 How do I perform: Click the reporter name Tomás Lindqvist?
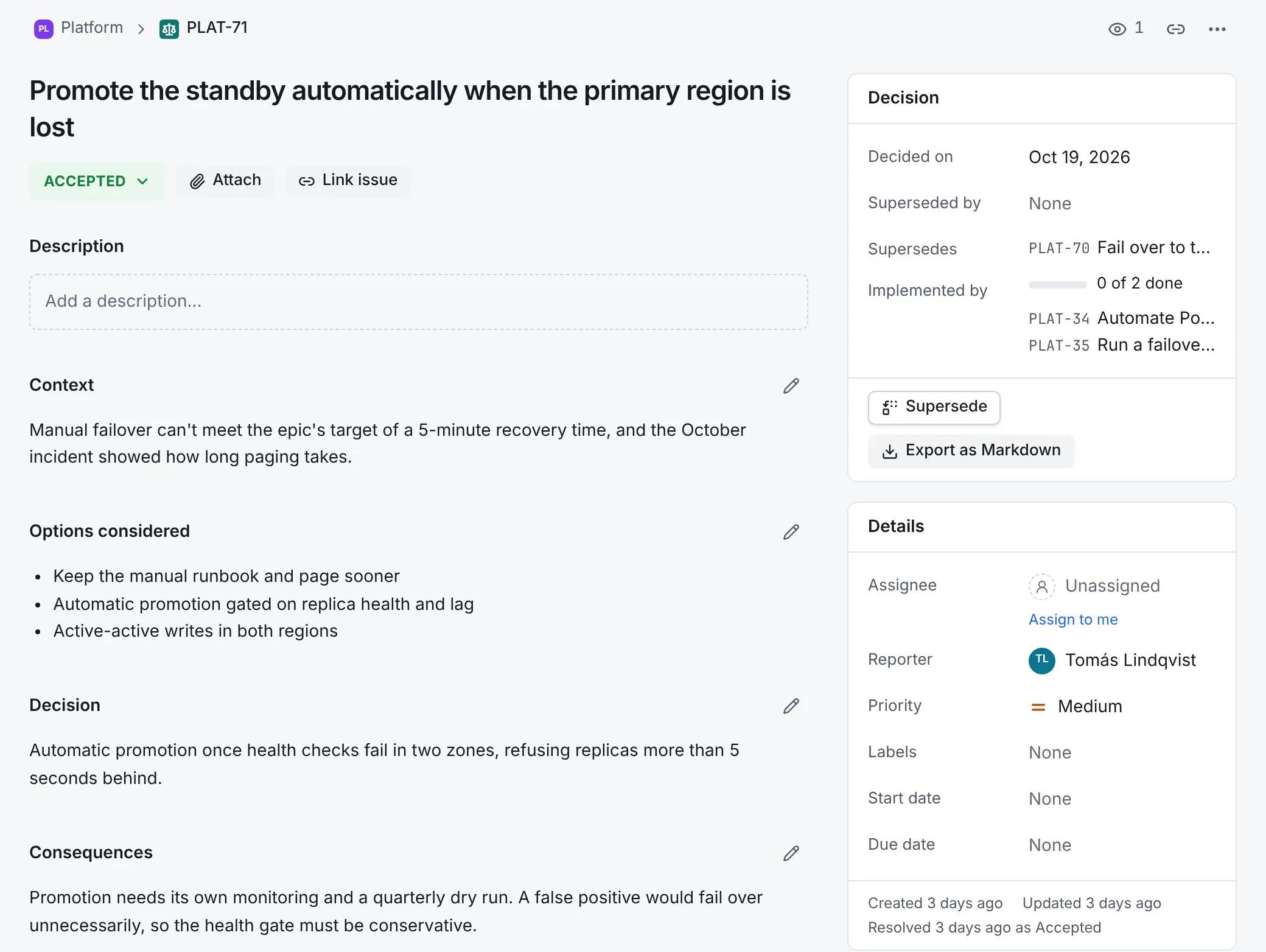coord(1131,660)
